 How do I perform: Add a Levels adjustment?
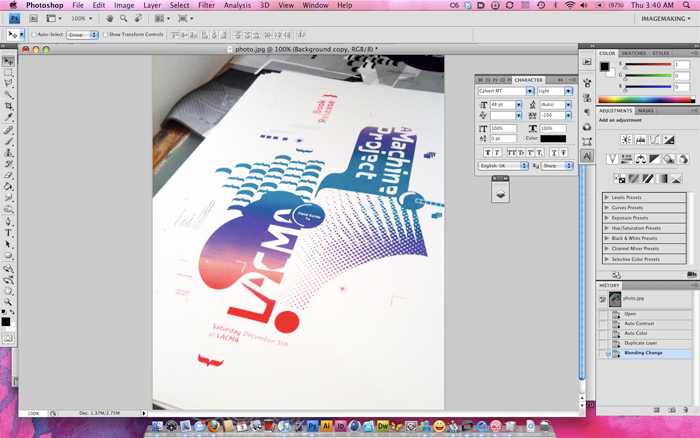640,140
